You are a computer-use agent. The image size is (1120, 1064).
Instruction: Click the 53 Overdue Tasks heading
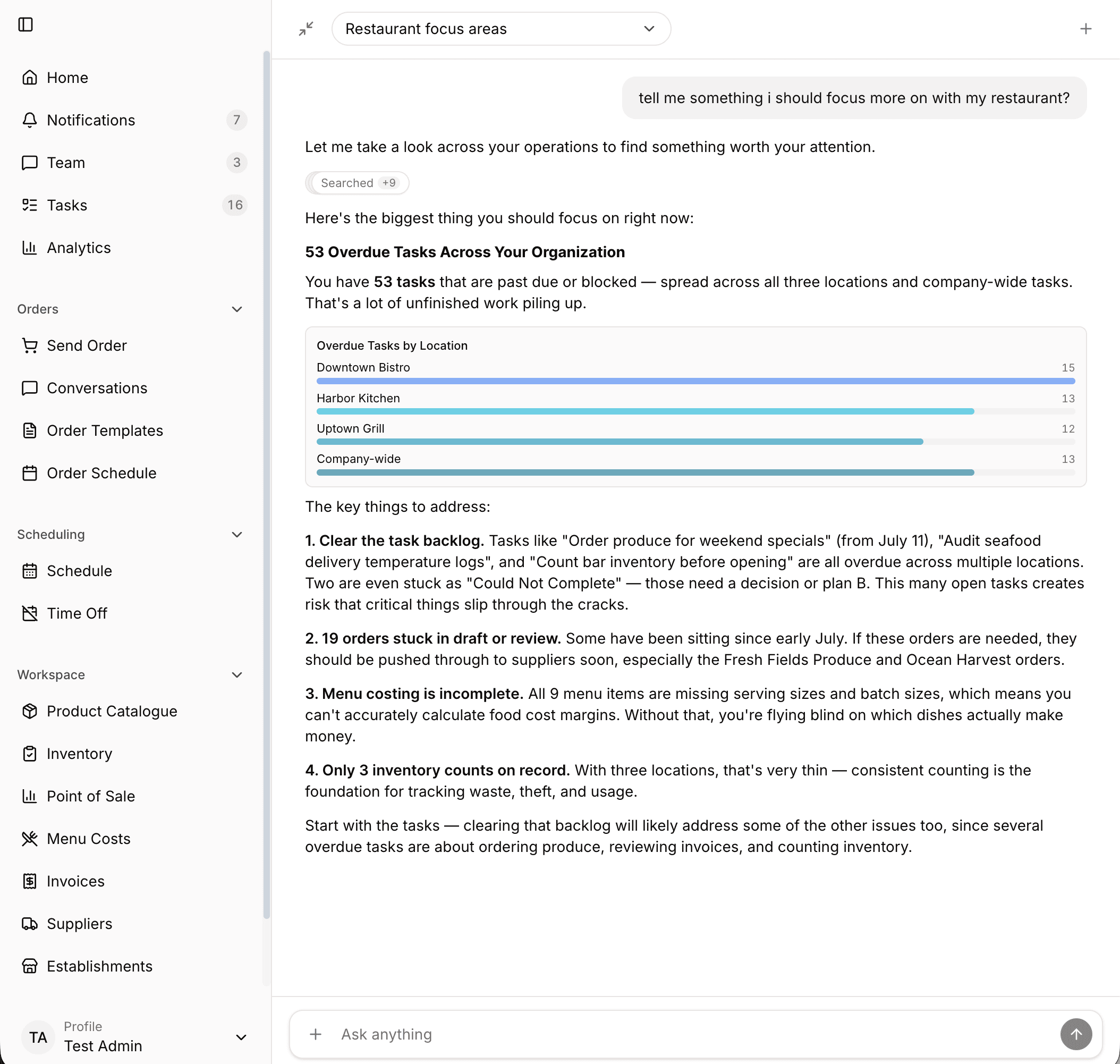pyautogui.click(x=464, y=252)
